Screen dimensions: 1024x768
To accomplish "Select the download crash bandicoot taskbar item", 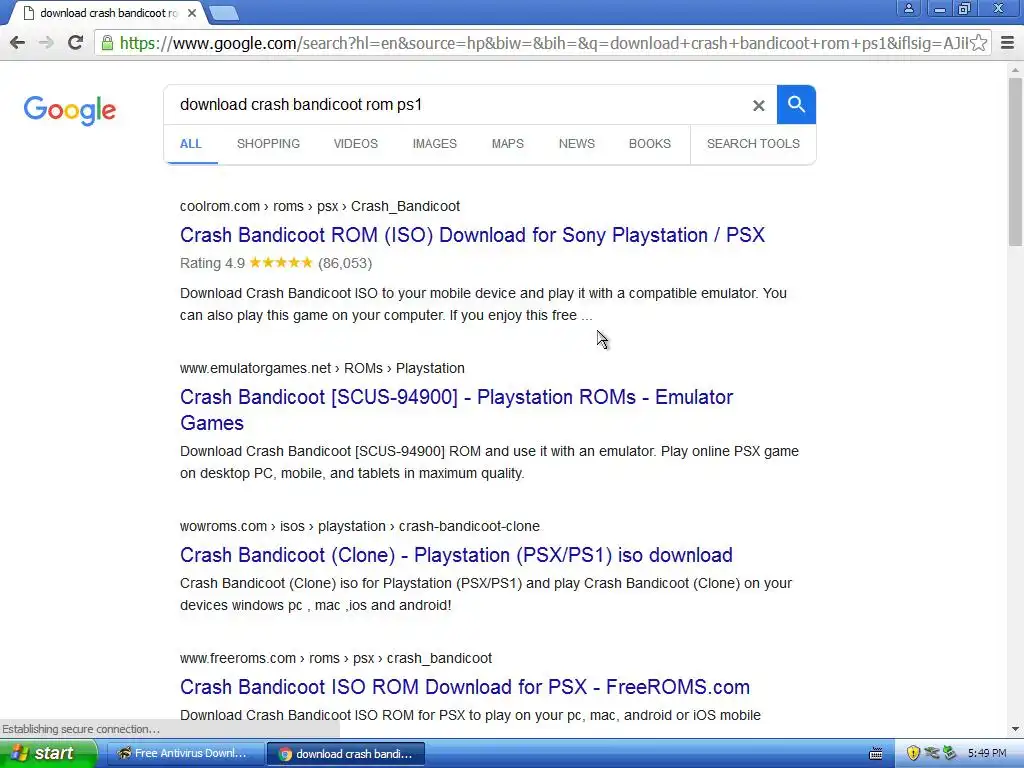I will 346,754.
